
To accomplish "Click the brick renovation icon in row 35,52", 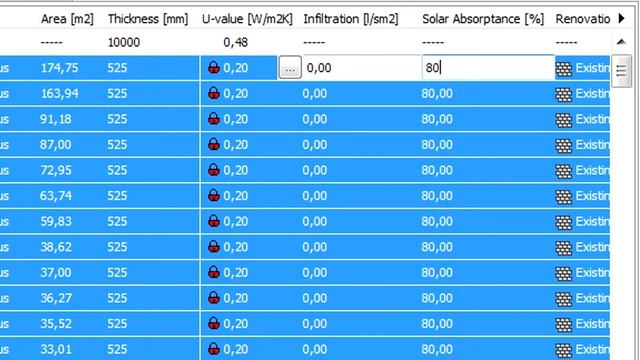I will [x=564, y=325].
